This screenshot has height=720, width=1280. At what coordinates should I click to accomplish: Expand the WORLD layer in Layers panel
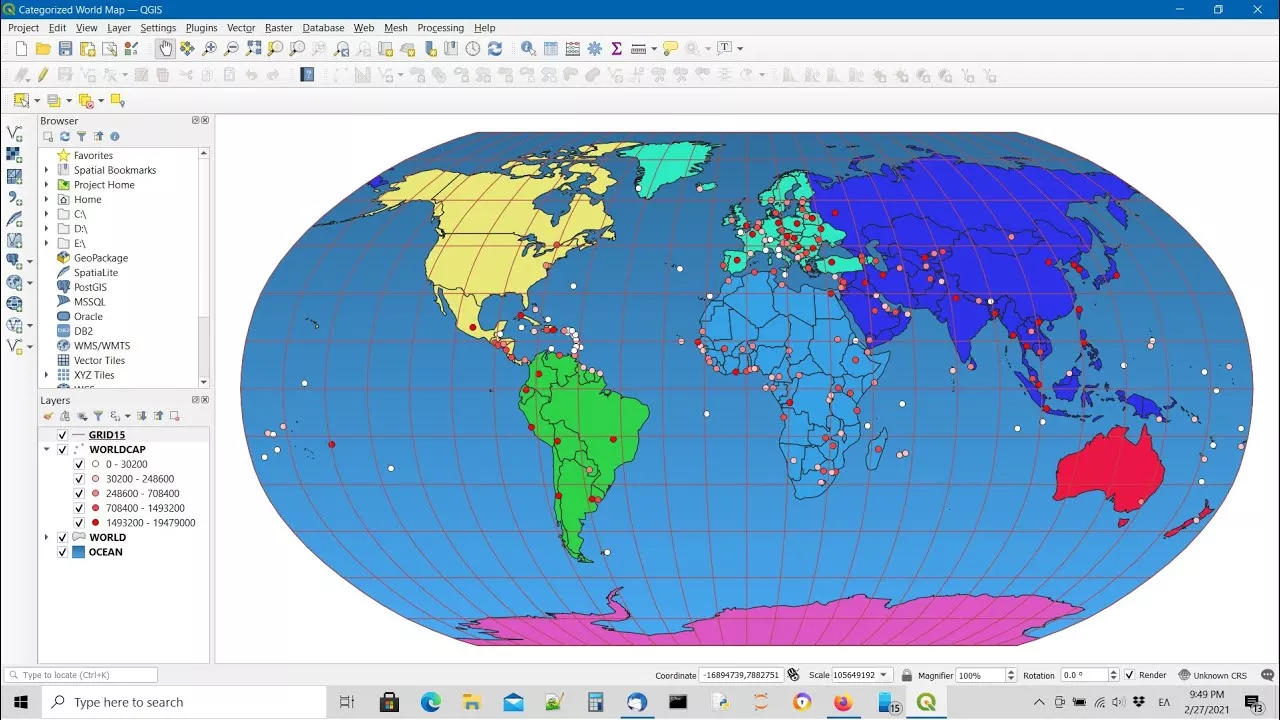click(x=46, y=538)
